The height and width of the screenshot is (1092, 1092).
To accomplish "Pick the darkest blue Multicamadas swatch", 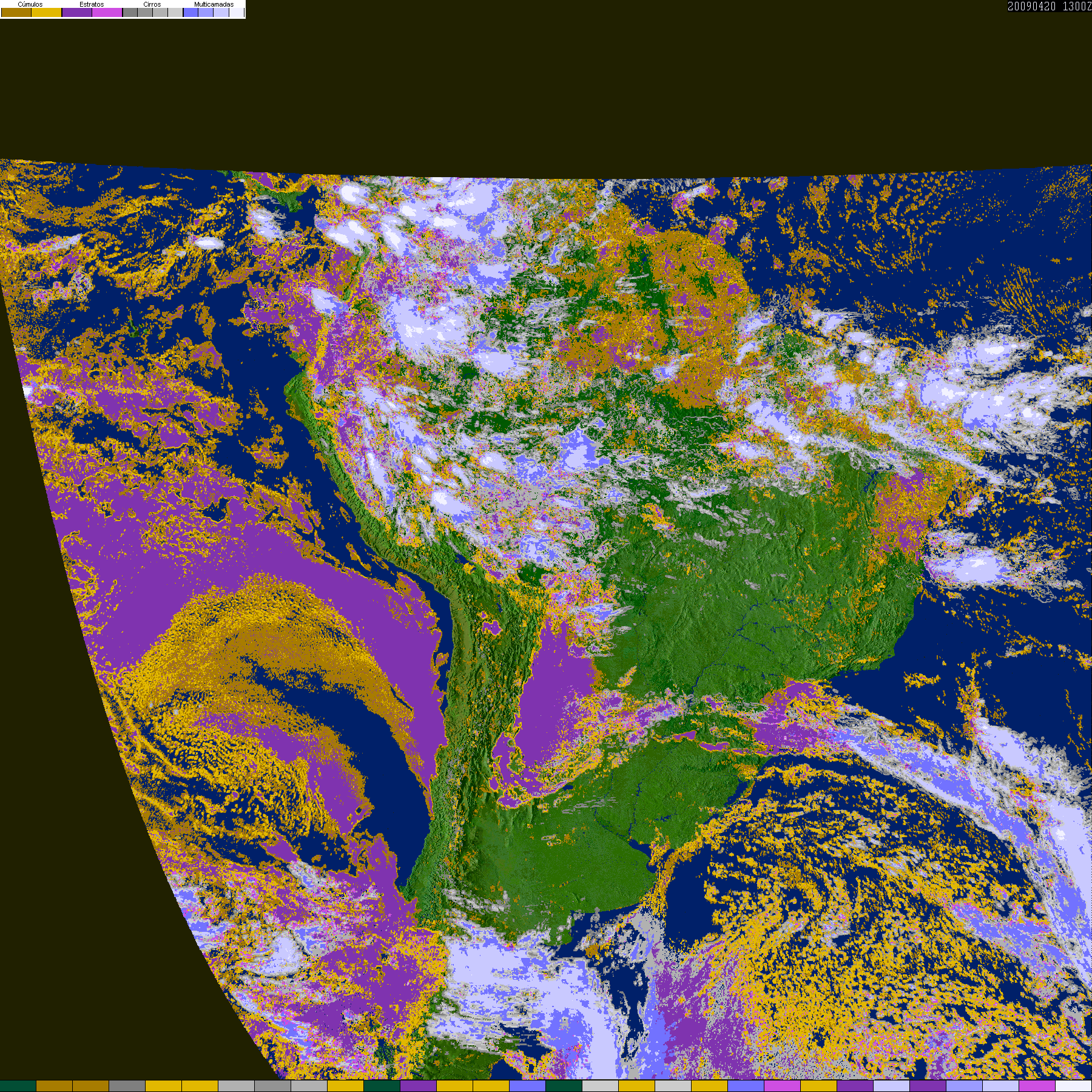I will click(190, 13).
